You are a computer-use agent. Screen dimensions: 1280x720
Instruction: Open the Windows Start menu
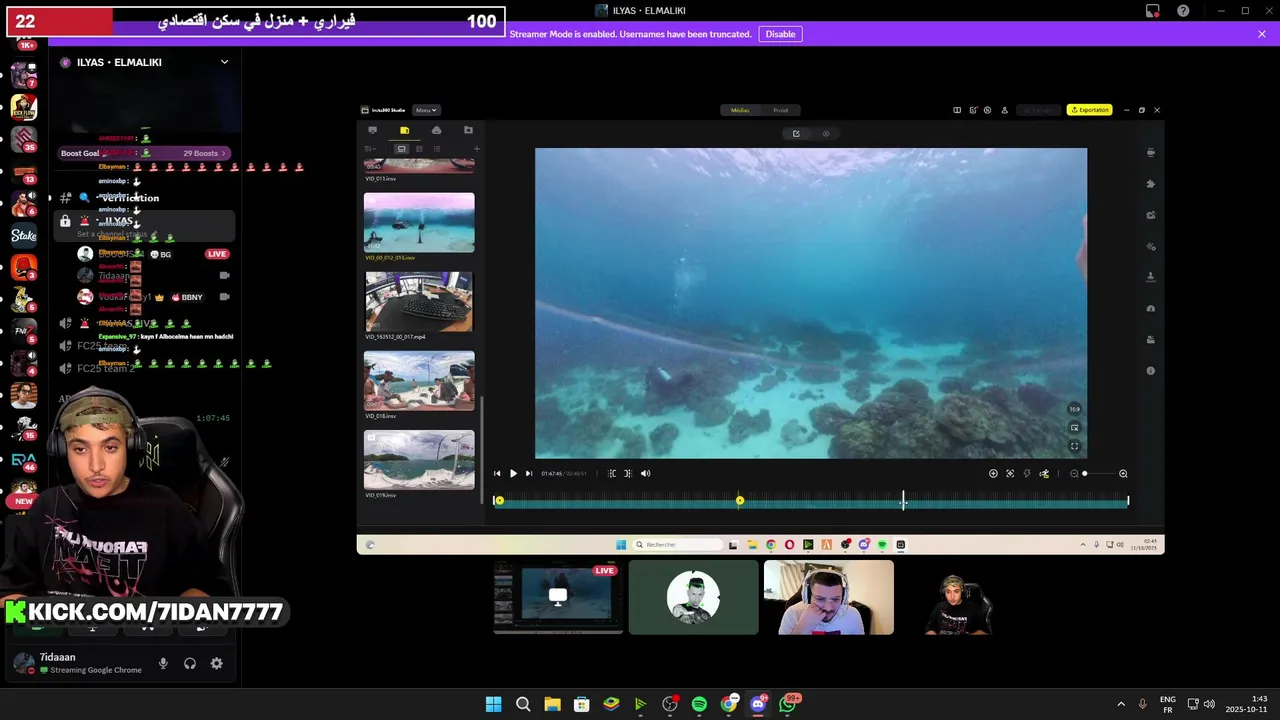point(493,704)
